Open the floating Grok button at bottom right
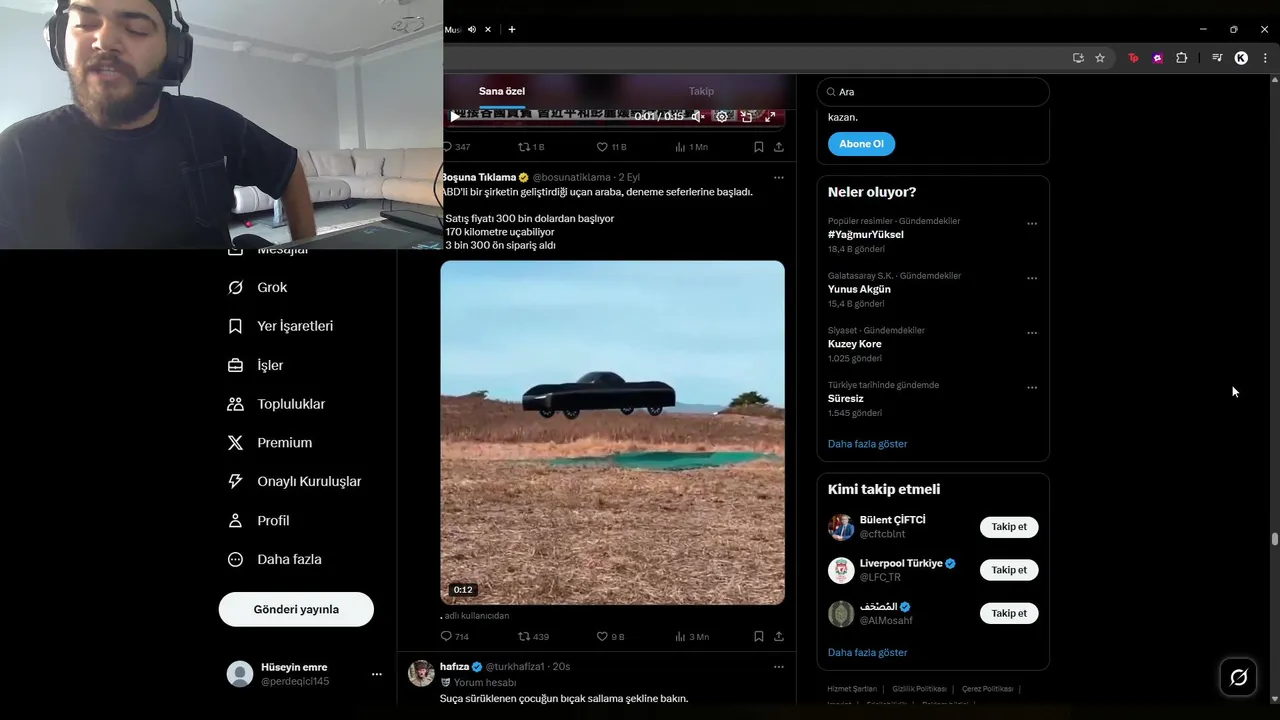The height and width of the screenshot is (720, 1280). tap(1238, 678)
